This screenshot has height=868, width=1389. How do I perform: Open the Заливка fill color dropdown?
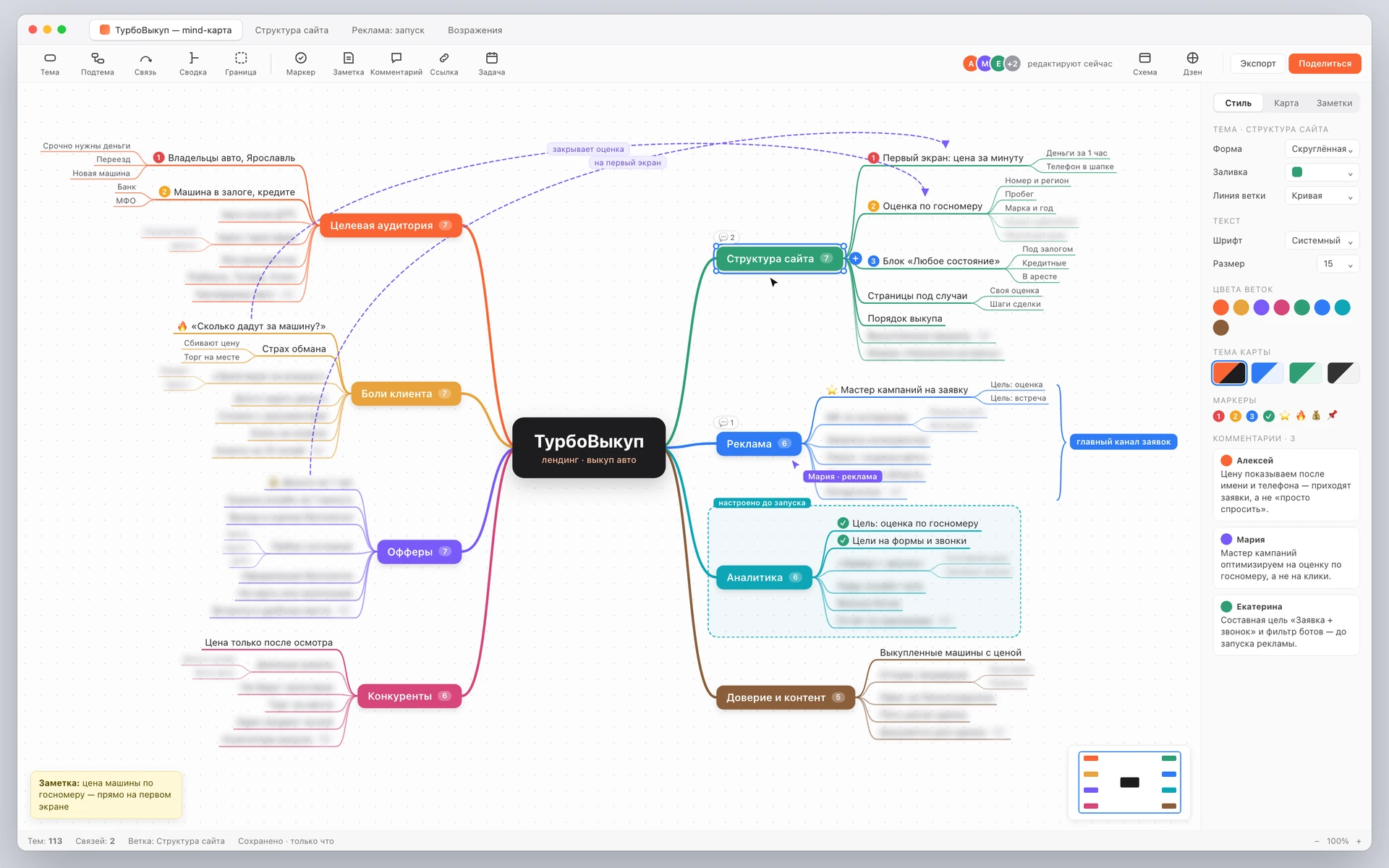(1322, 172)
